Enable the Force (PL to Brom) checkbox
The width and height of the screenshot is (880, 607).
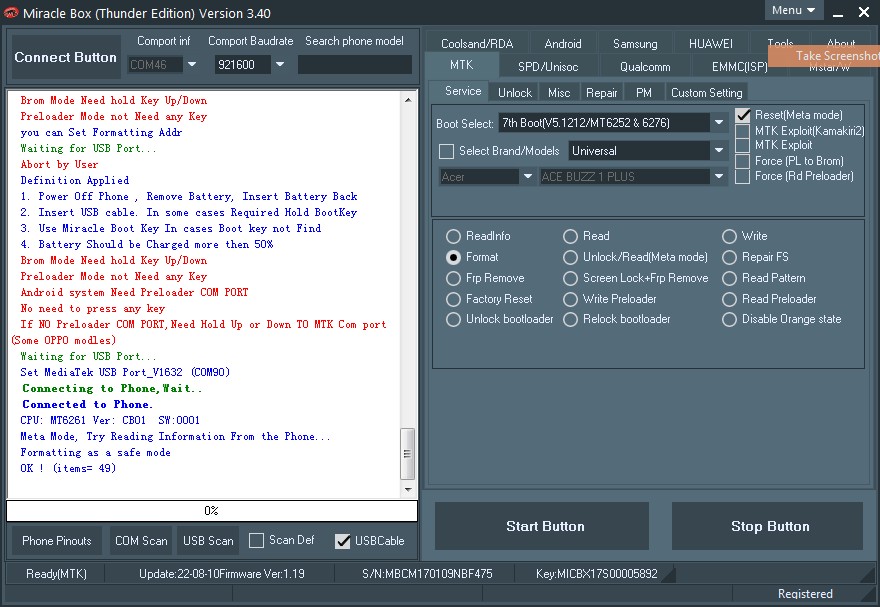coord(742,162)
